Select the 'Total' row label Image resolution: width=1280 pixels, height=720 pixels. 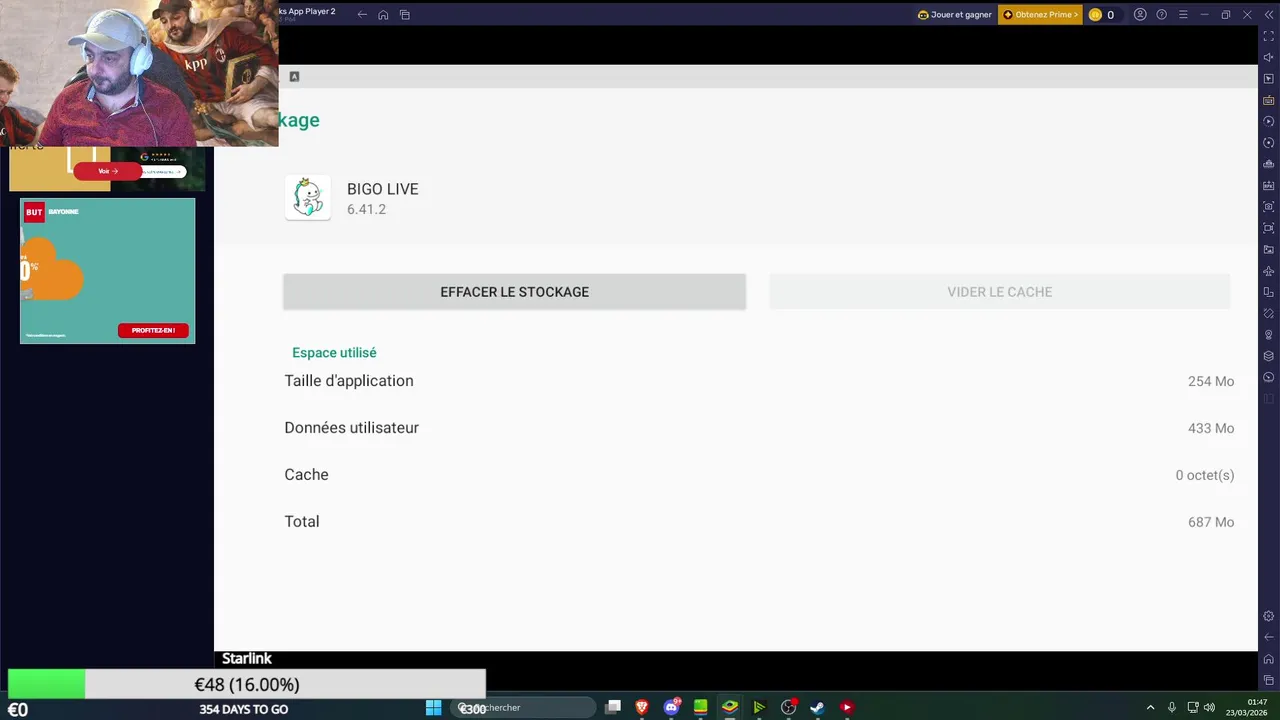pos(302,522)
